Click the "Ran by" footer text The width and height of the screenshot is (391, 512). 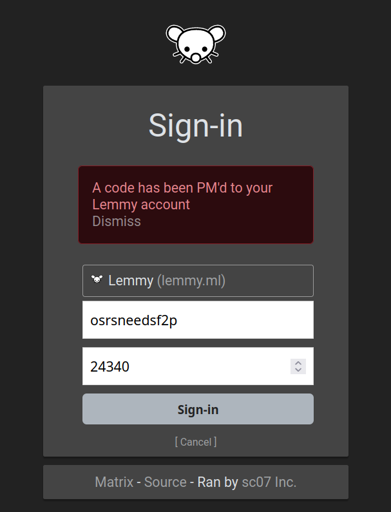pyautogui.click(x=218, y=482)
